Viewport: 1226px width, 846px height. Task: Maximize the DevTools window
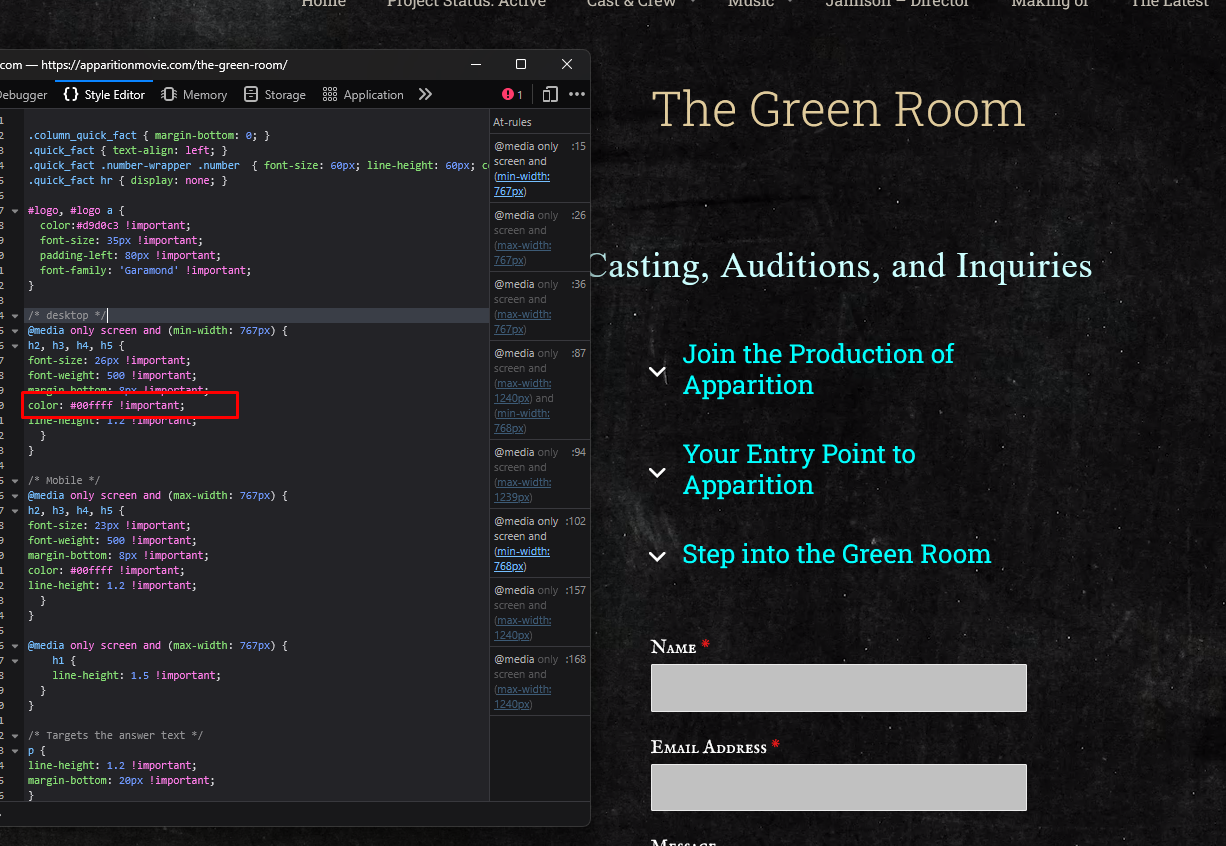tap(521, 64)
